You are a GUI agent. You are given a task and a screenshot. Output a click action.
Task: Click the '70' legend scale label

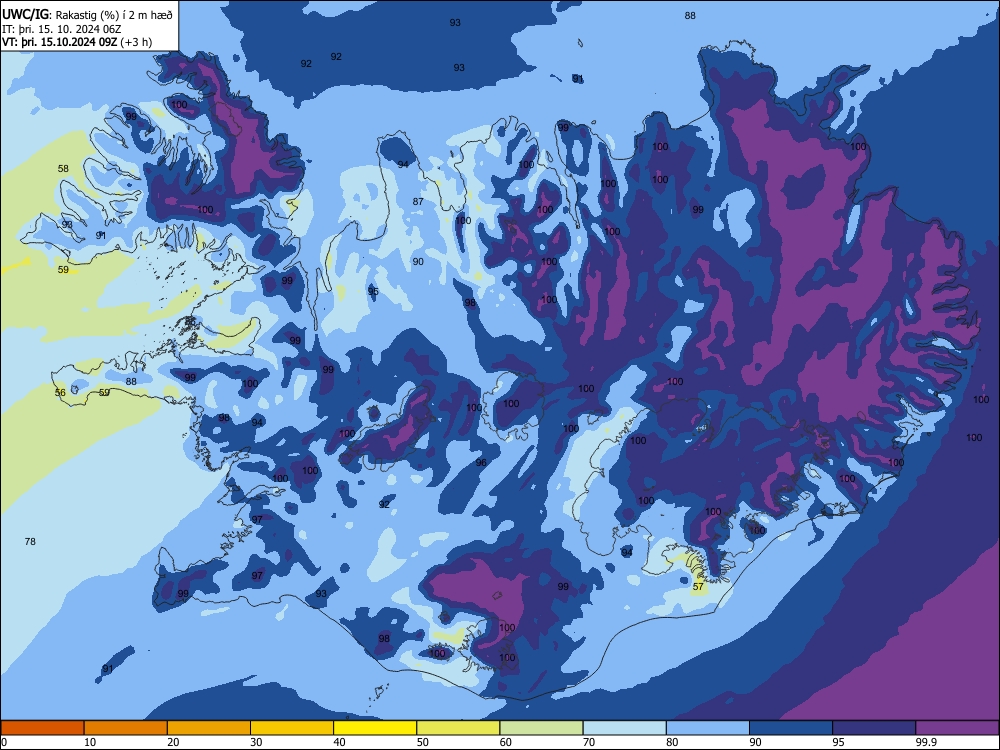click(x=589, y=742)
